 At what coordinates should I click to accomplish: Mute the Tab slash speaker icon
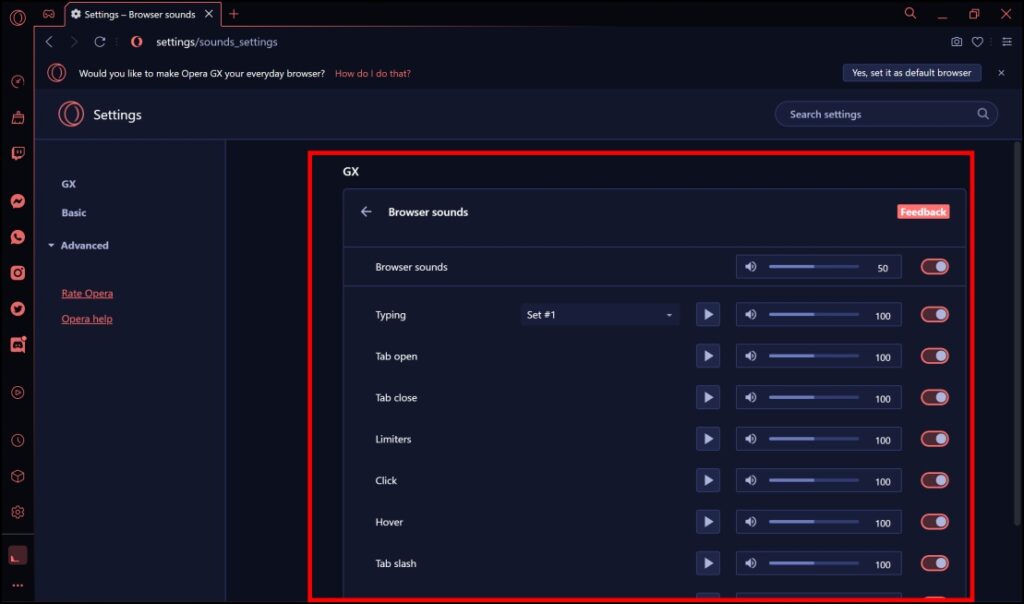click(x=751, y=564)
